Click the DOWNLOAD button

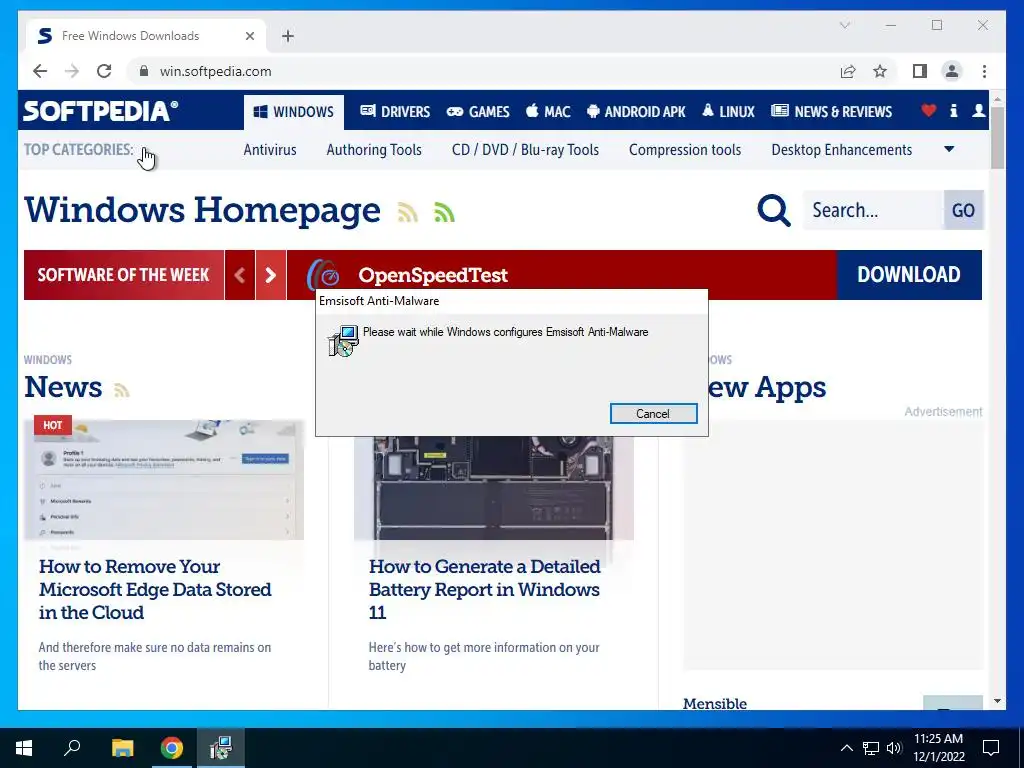(x=909, y=275)
